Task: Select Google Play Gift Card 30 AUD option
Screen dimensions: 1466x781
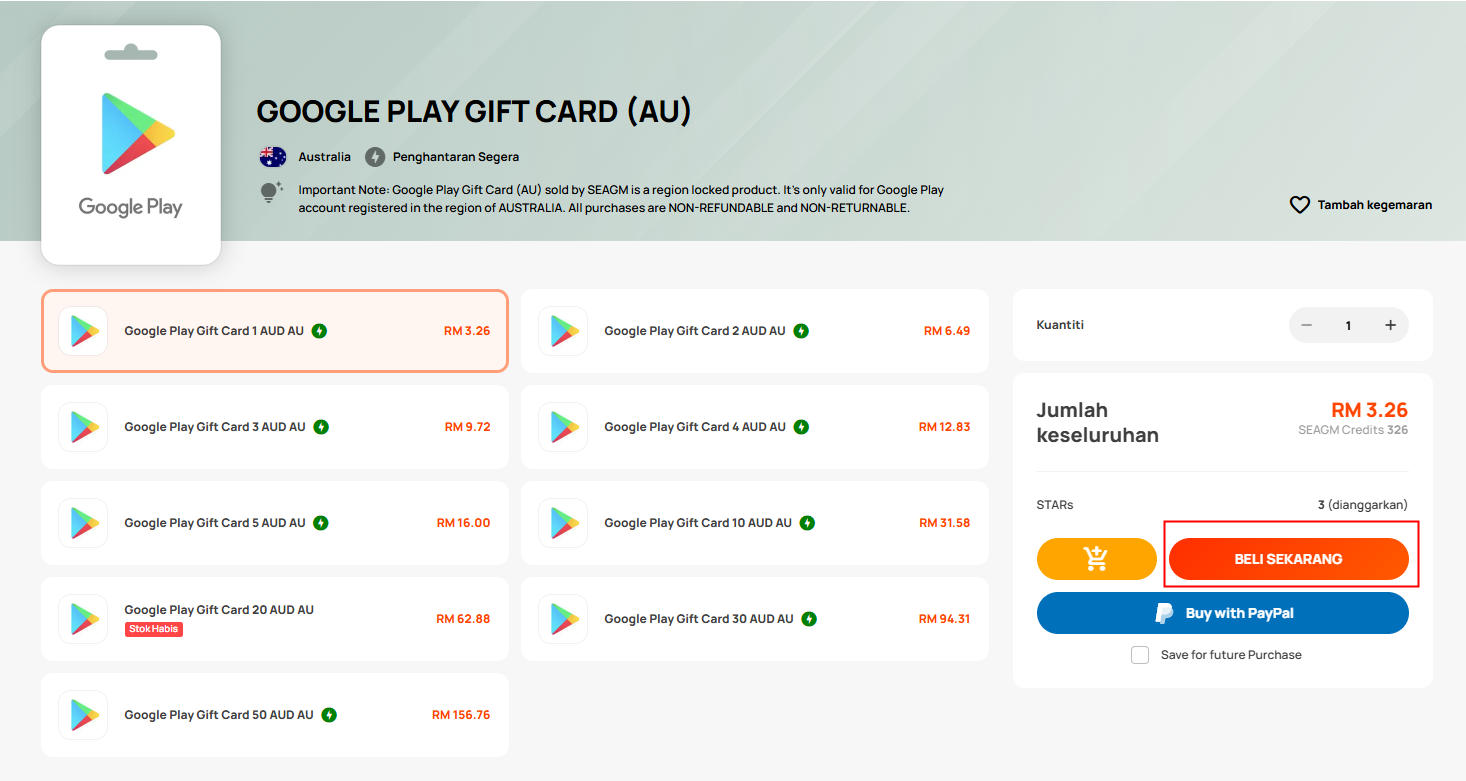Action: click(755, 619)
